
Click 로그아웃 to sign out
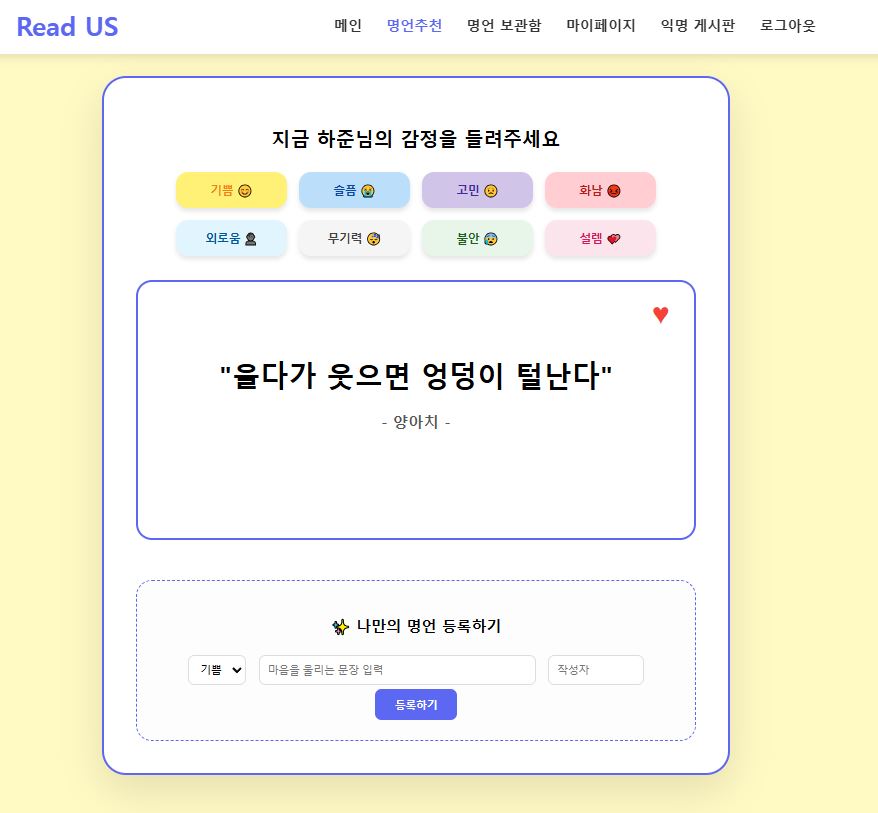click(788, 26)
